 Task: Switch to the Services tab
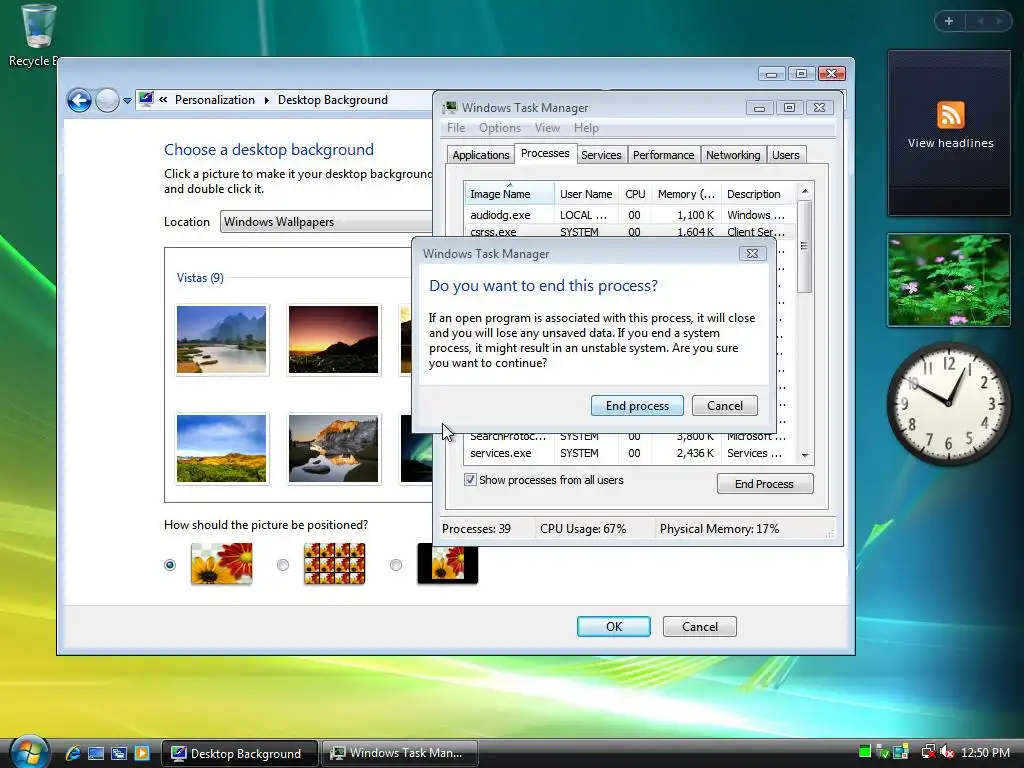click(601, 155)
